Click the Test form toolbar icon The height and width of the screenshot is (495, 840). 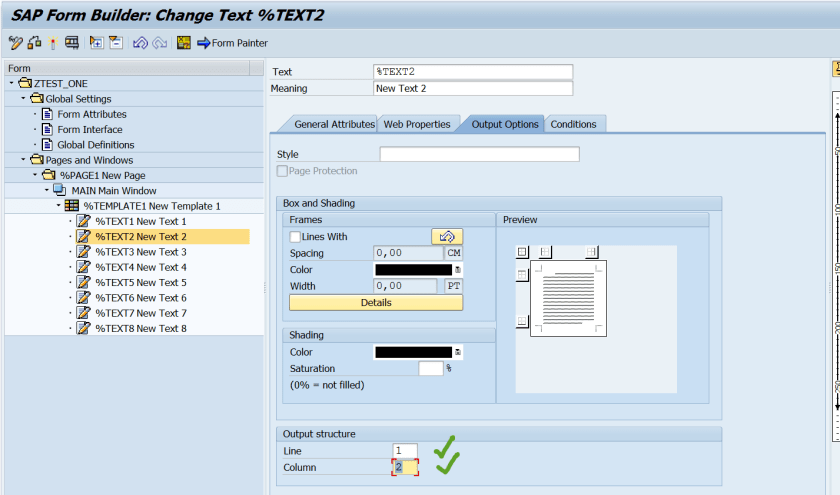(x=72, y=43)
